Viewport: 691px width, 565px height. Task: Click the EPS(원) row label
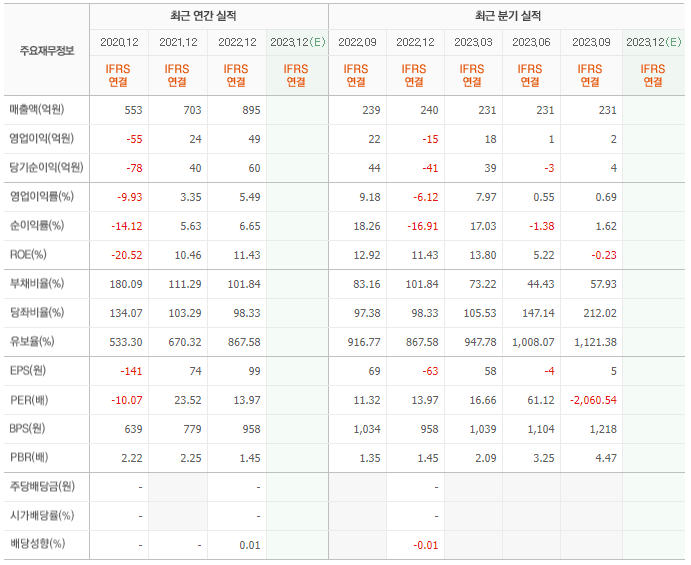(28, 371)
